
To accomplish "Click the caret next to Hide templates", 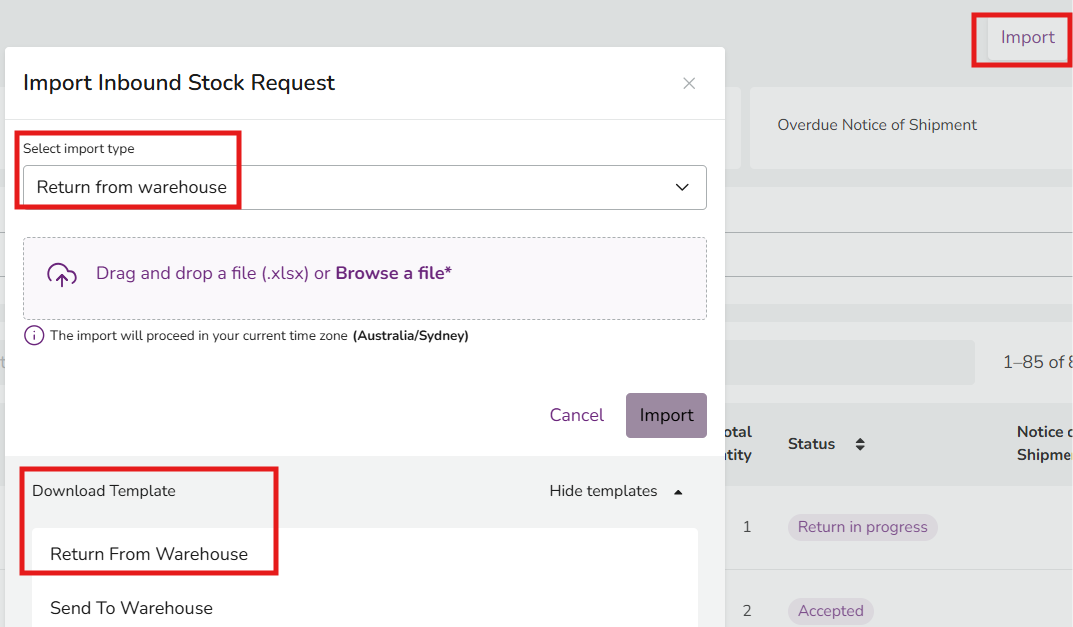I will (679, 492).
